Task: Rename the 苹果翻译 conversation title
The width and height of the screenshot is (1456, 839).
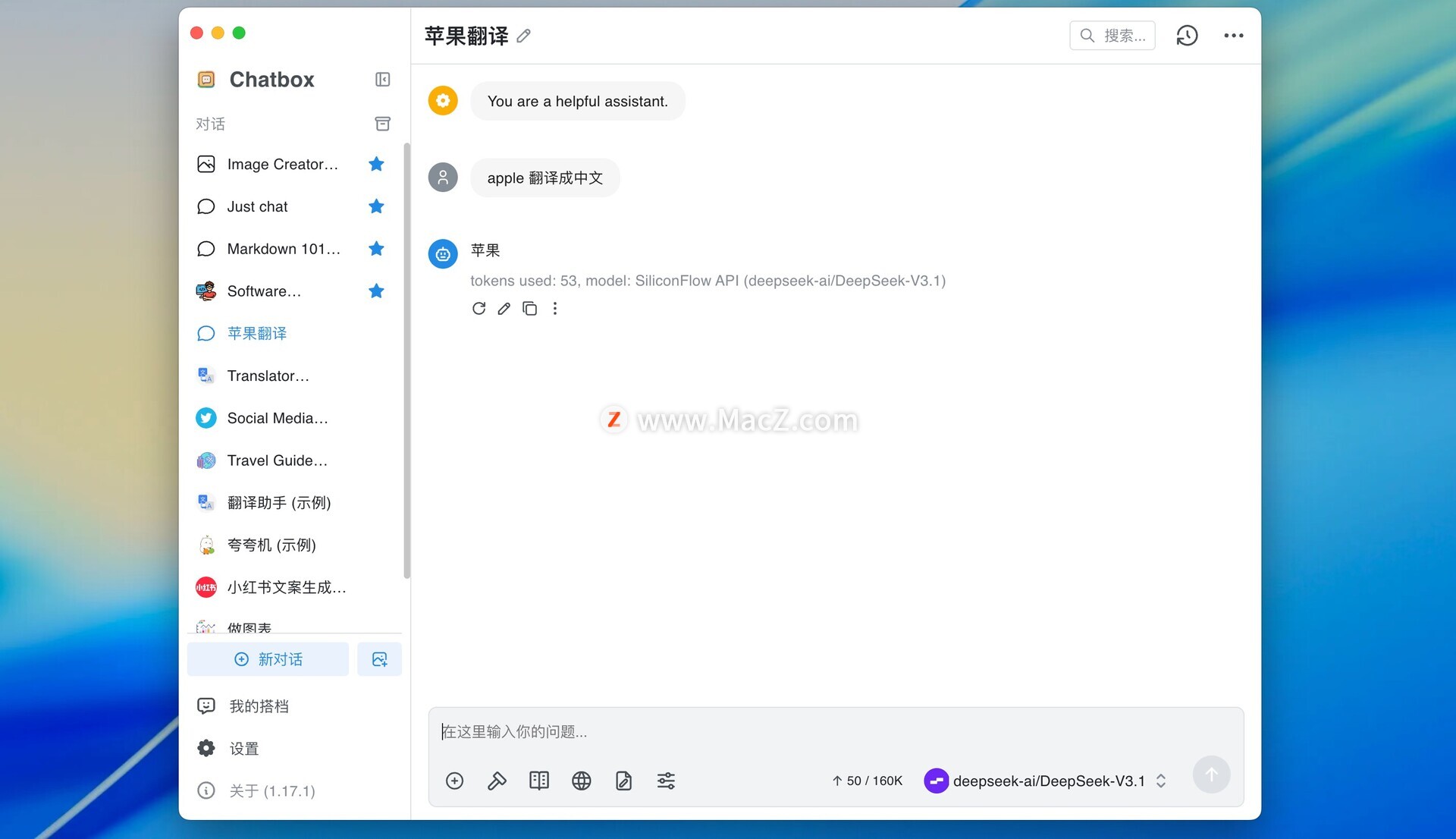Action: click(523, 36)
